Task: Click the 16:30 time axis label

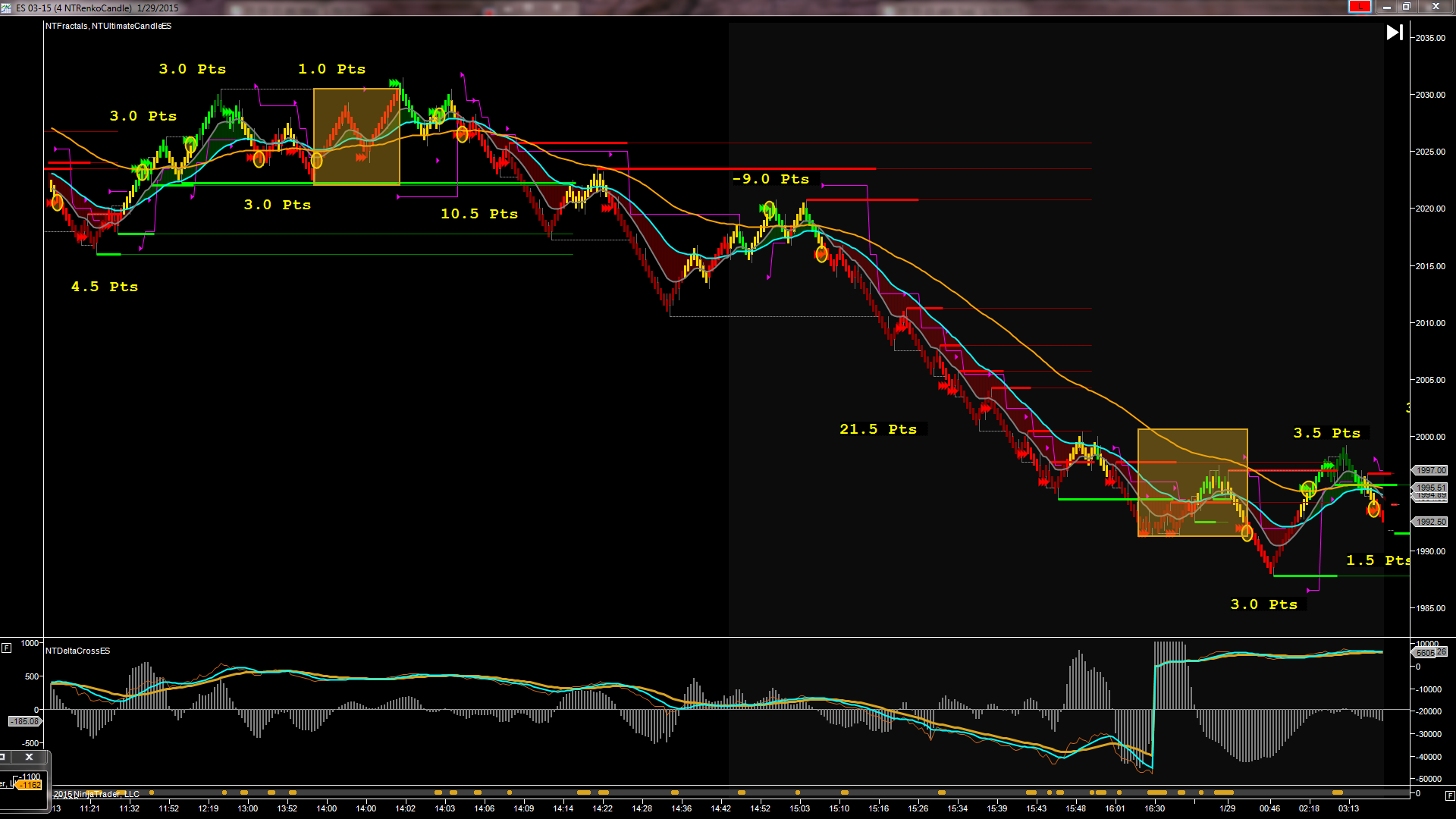Action: [x=1154, y=808]
